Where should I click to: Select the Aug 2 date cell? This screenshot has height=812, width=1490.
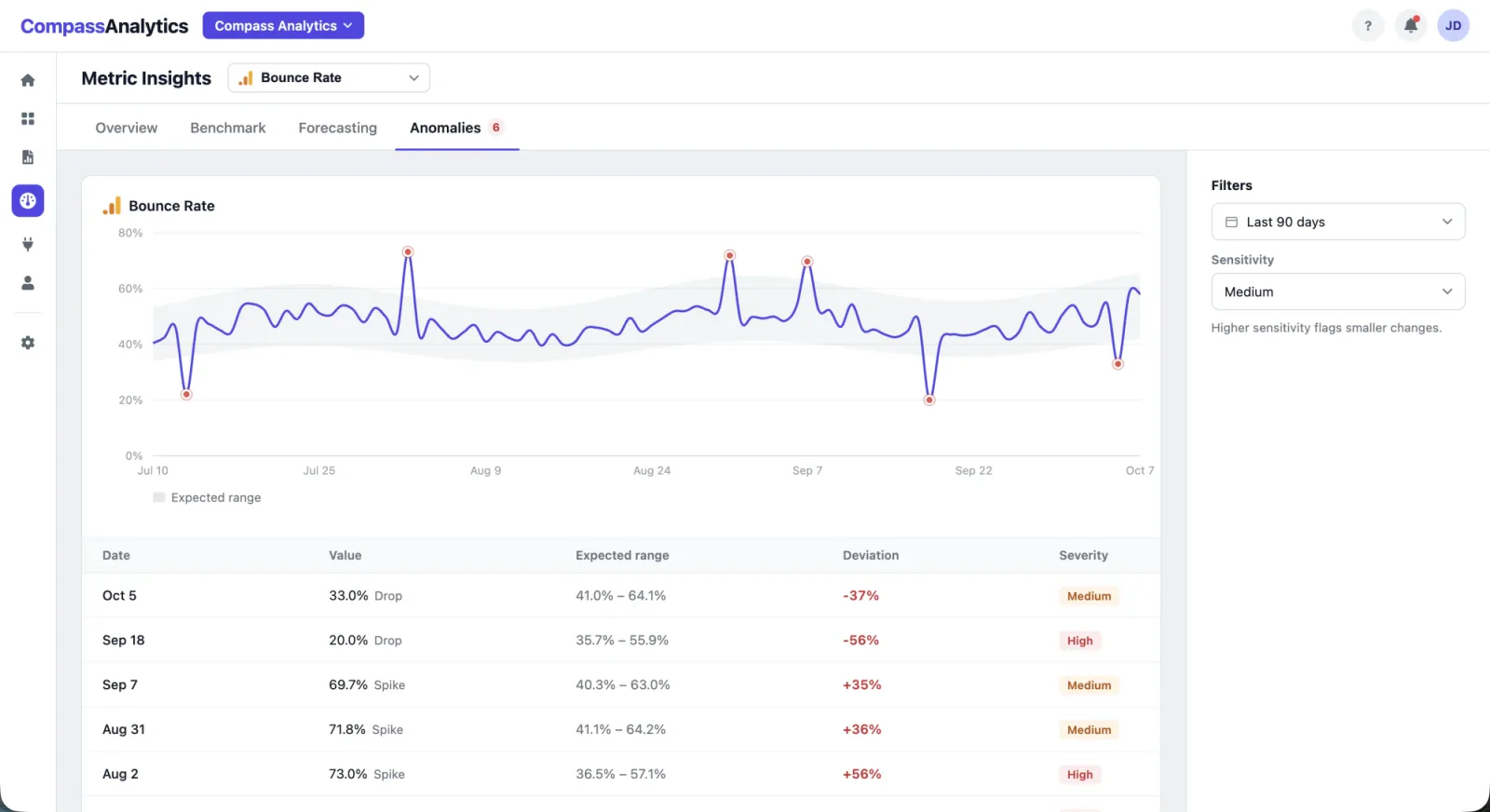click(x=120, y=775)
